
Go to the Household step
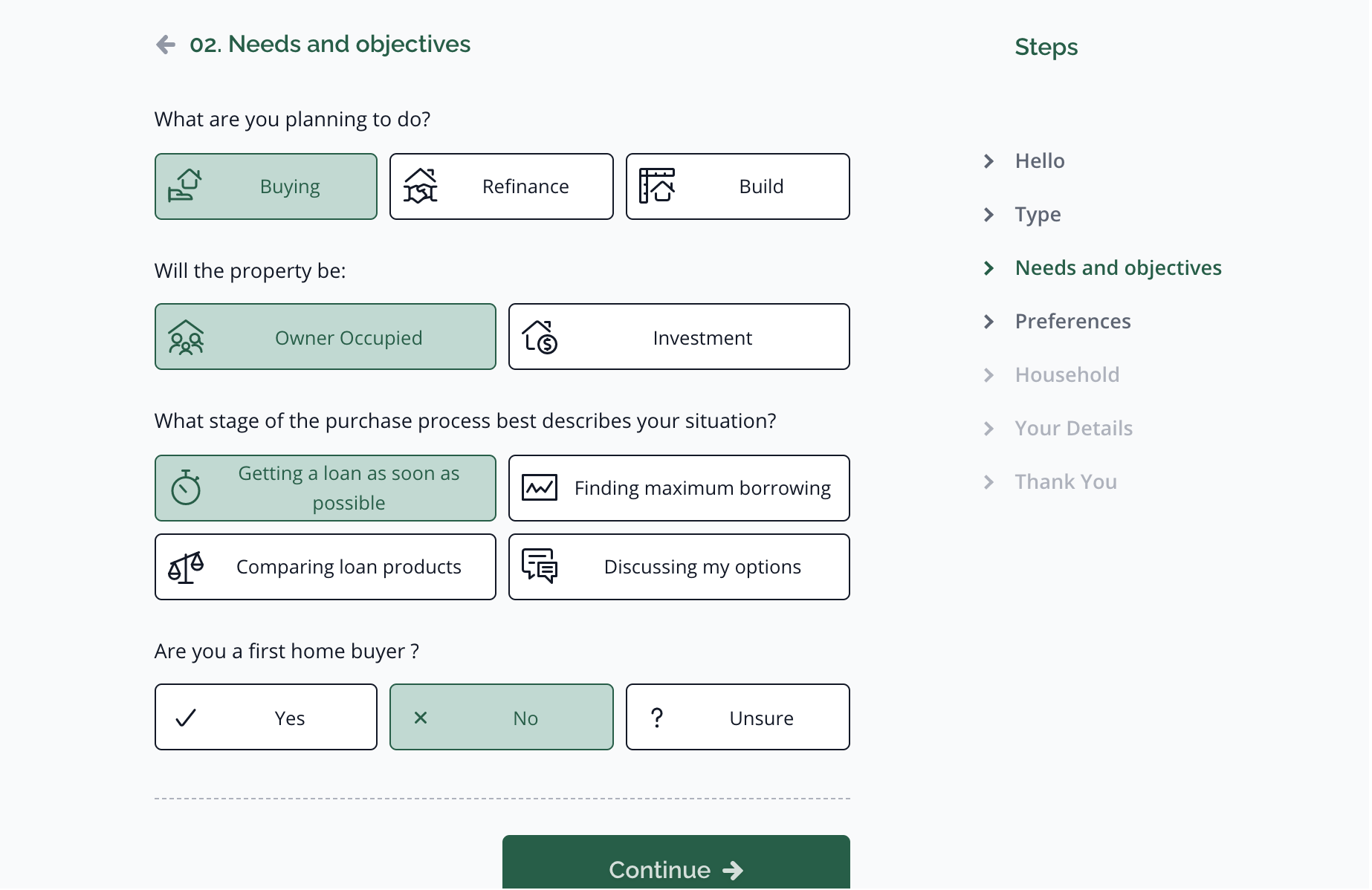click(x=1067, y=375)
